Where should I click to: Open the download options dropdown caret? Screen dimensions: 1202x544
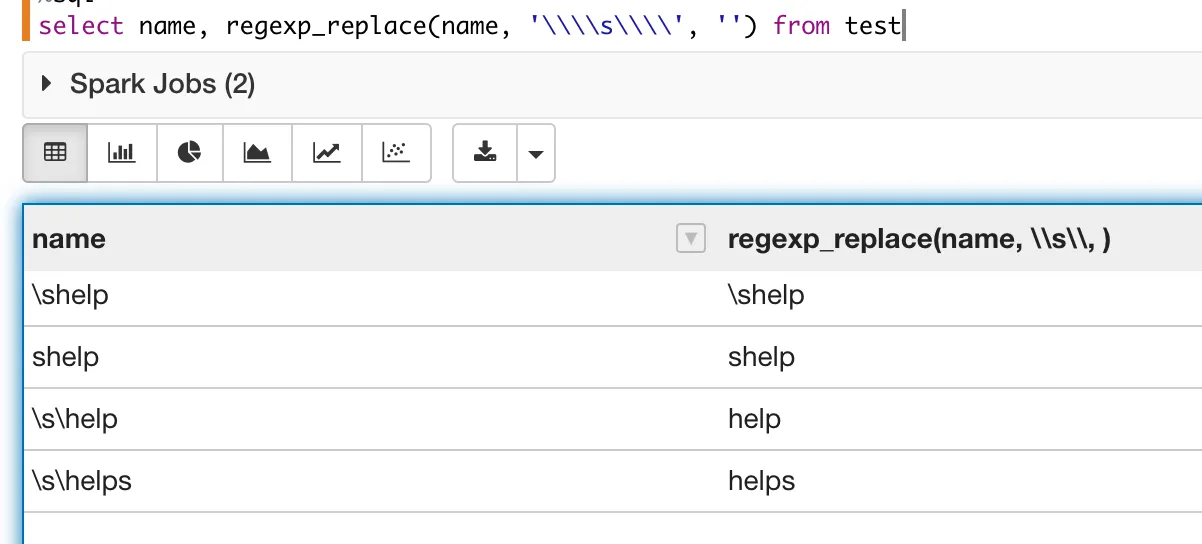click(x=536, y=154)
